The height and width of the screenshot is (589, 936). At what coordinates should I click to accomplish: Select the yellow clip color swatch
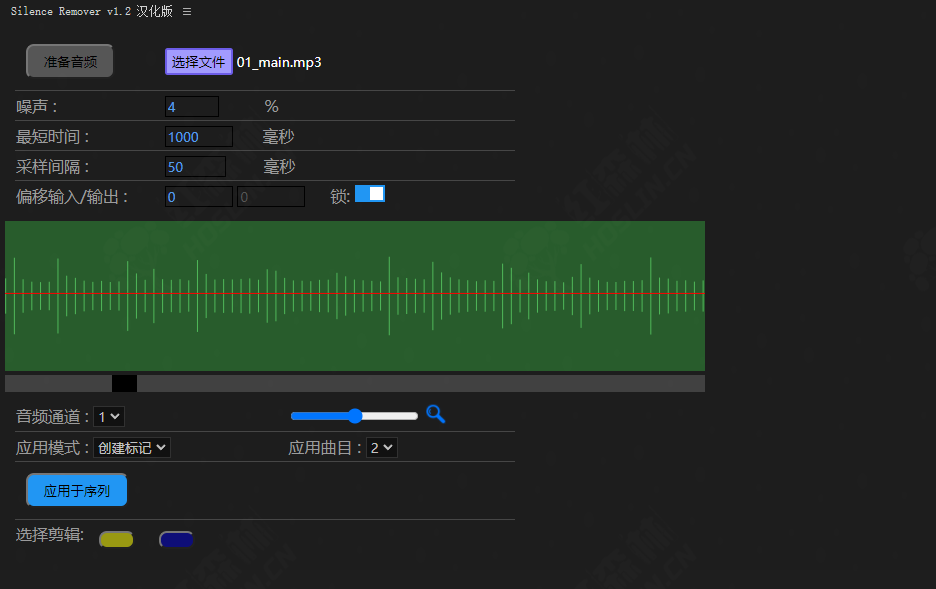pyautogui.click(x=115, y=538)
